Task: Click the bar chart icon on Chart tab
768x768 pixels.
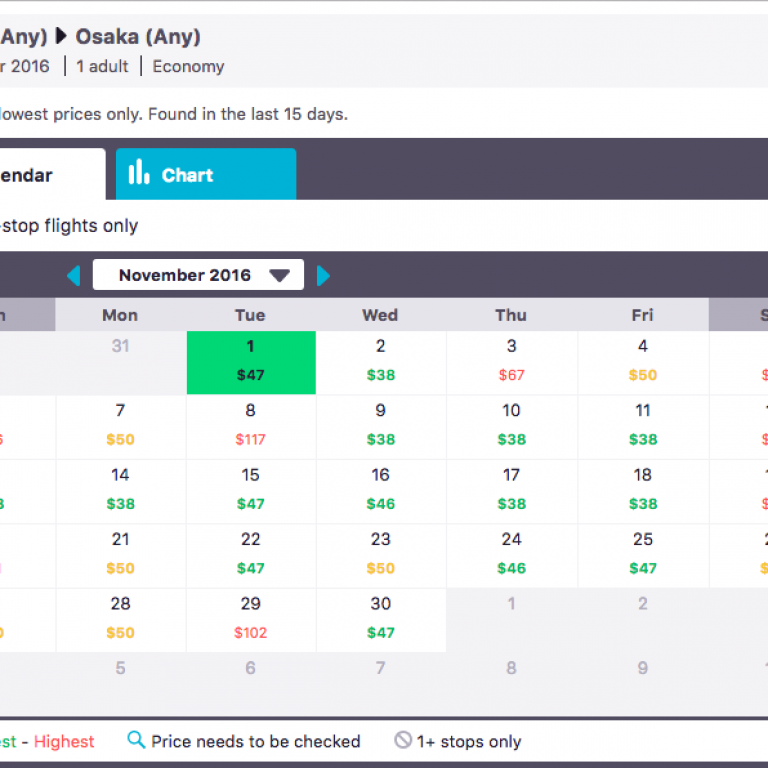Action: 139,174
